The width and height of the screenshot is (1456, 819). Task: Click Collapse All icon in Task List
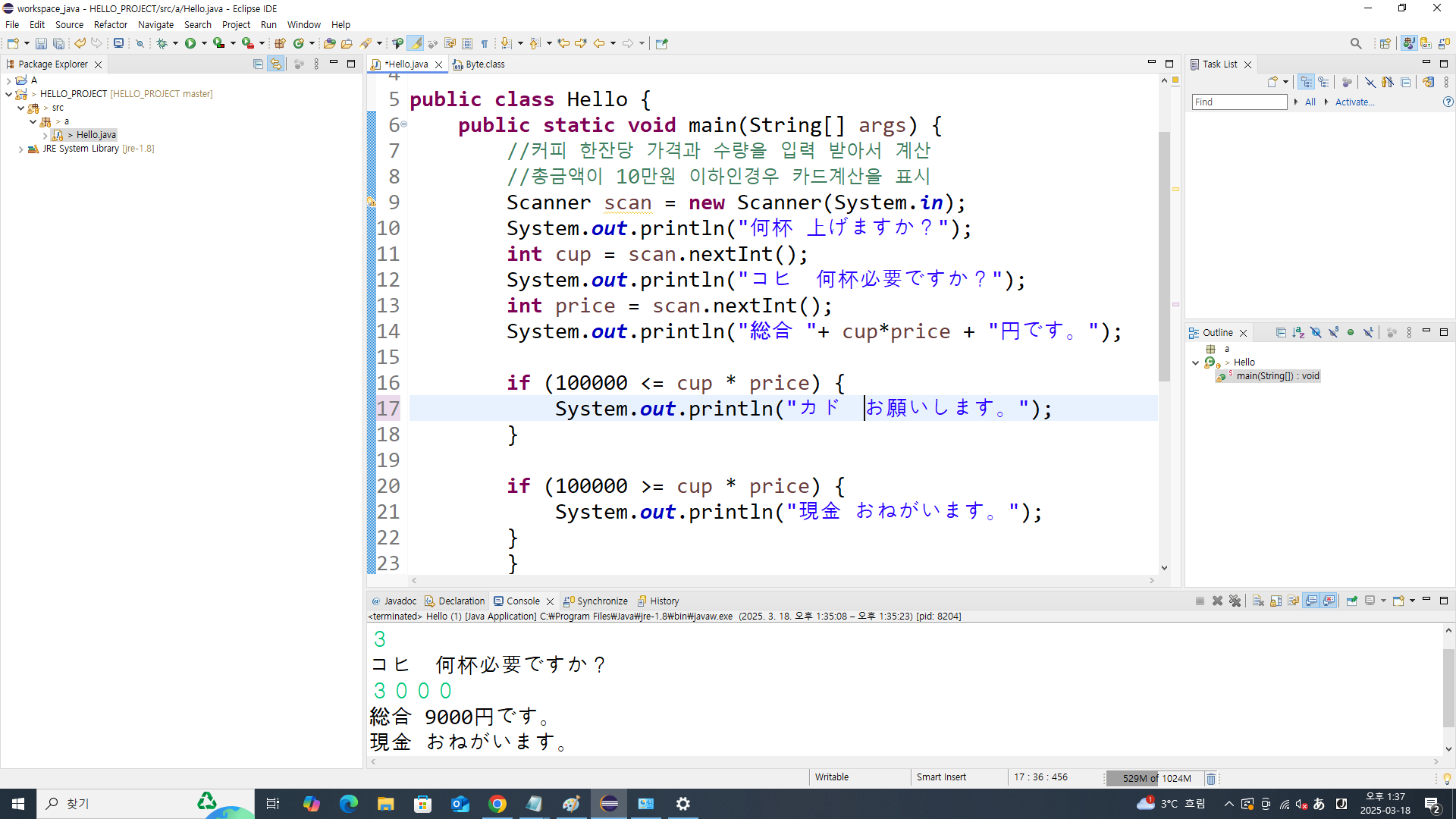[1405, 82]
